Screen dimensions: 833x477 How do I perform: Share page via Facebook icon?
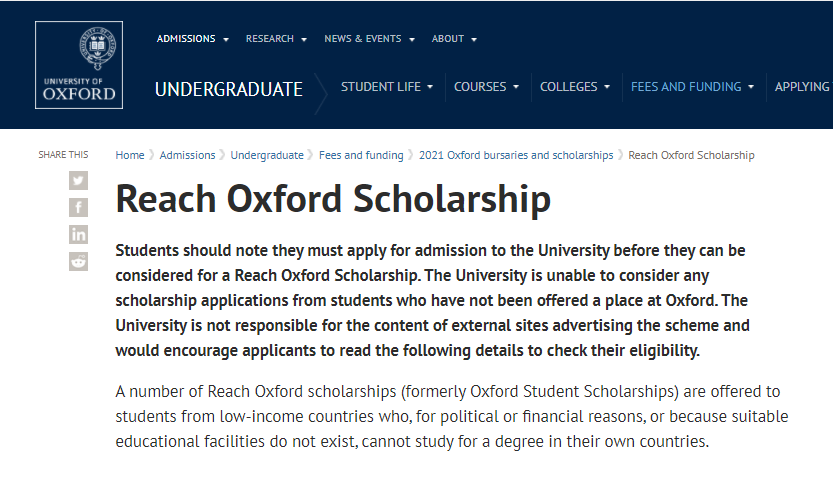click(78, 207)
